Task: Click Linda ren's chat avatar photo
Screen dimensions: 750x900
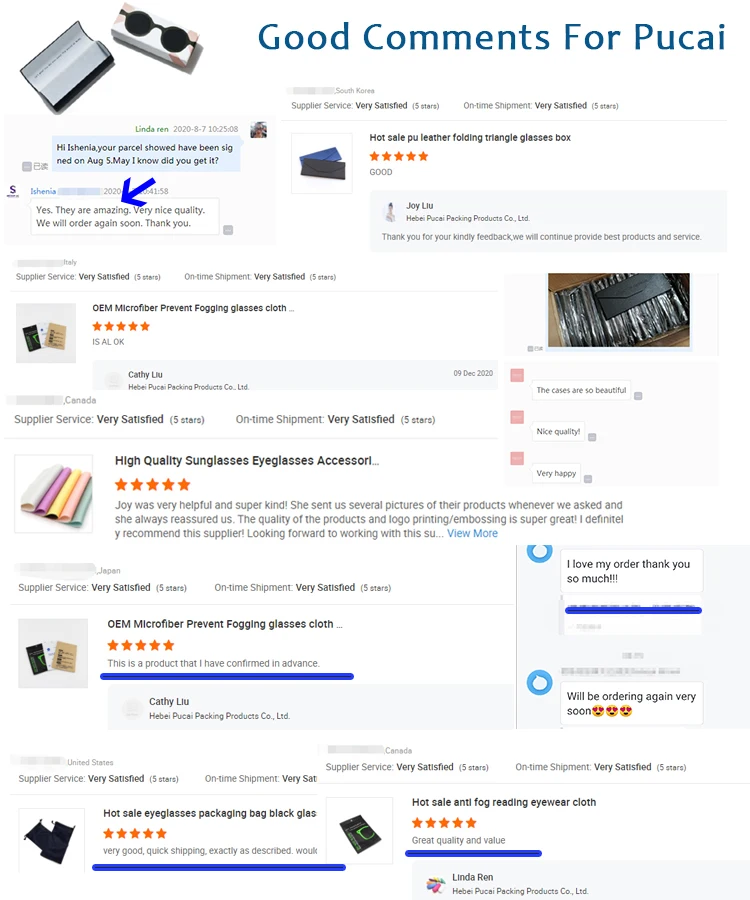Action: (259, 130)
